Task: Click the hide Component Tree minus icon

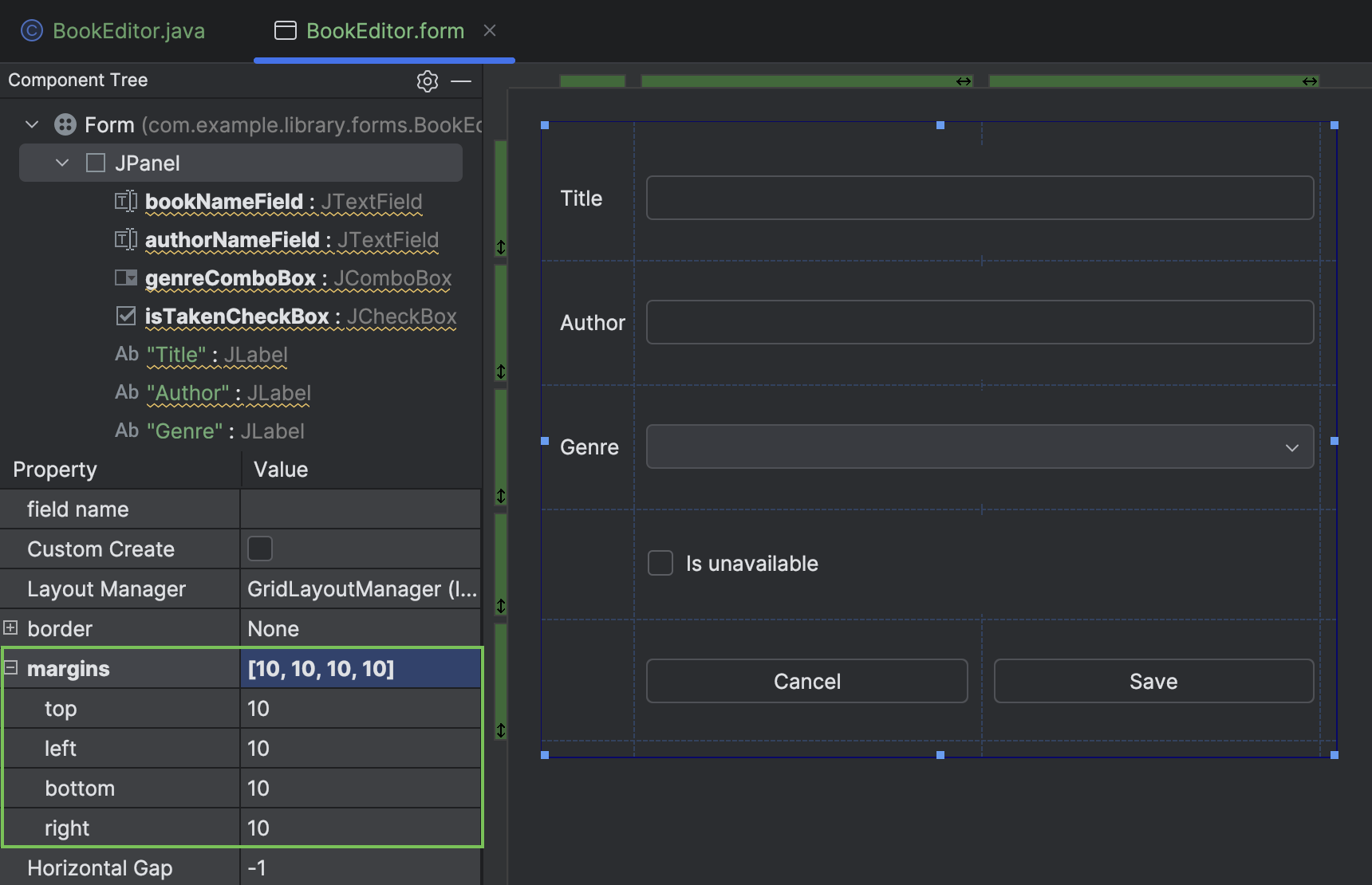Action: coord(463,81)
